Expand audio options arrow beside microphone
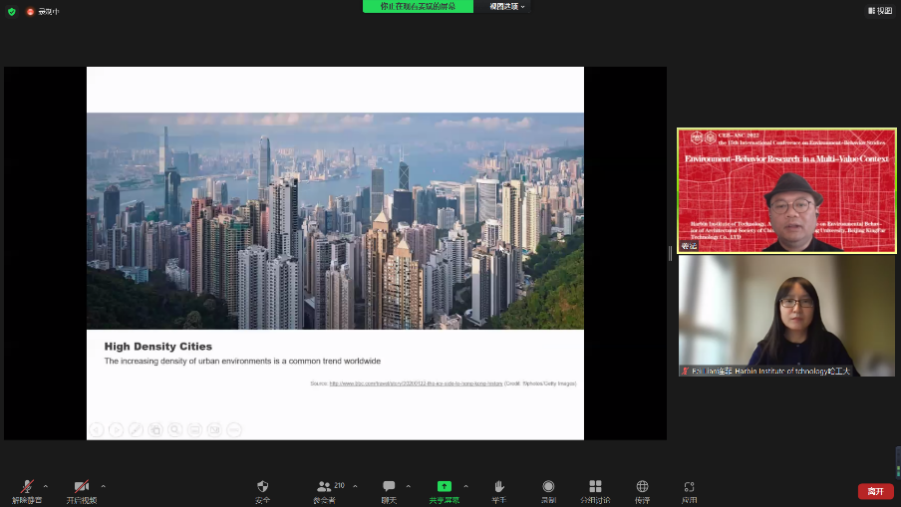This screenshot has width=901, height=507. 46,486
